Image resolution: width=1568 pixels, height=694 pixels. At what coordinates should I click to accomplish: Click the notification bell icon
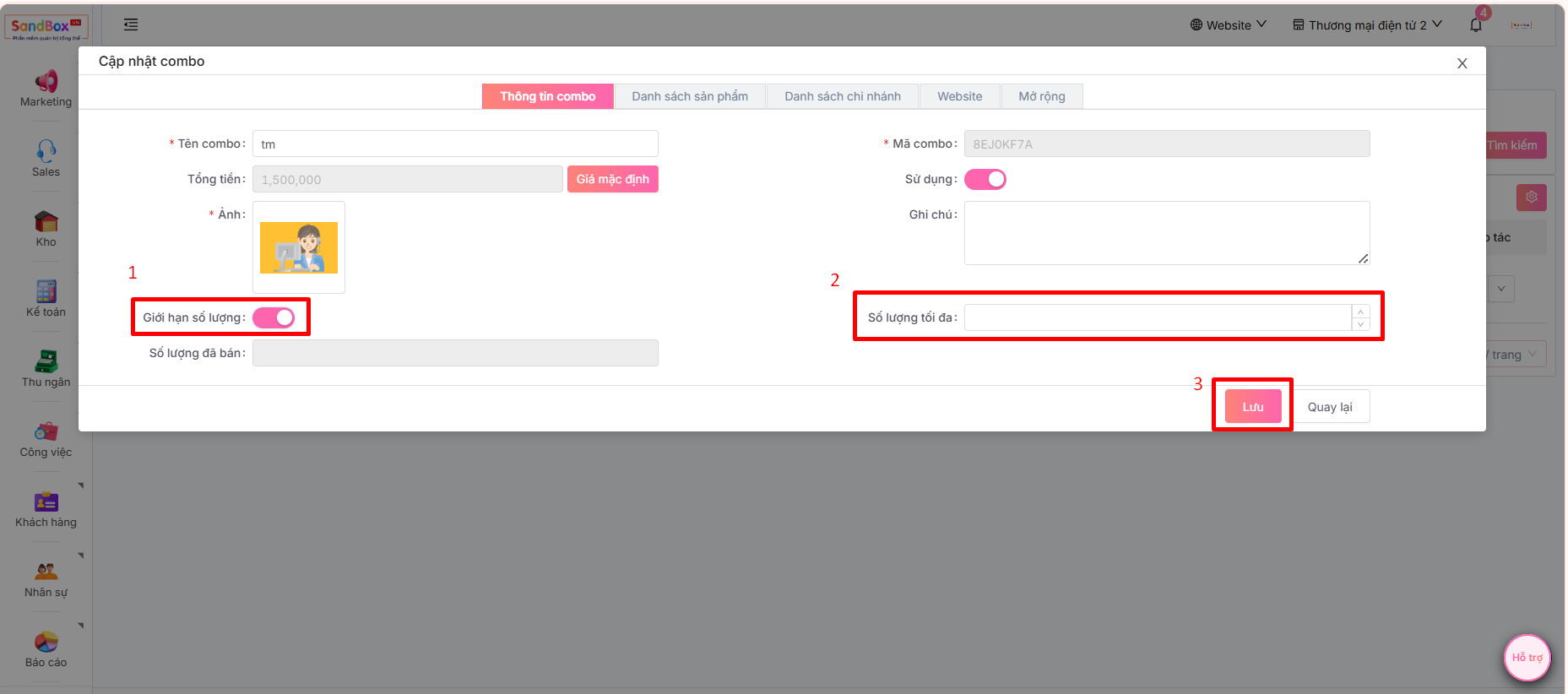1476,25
